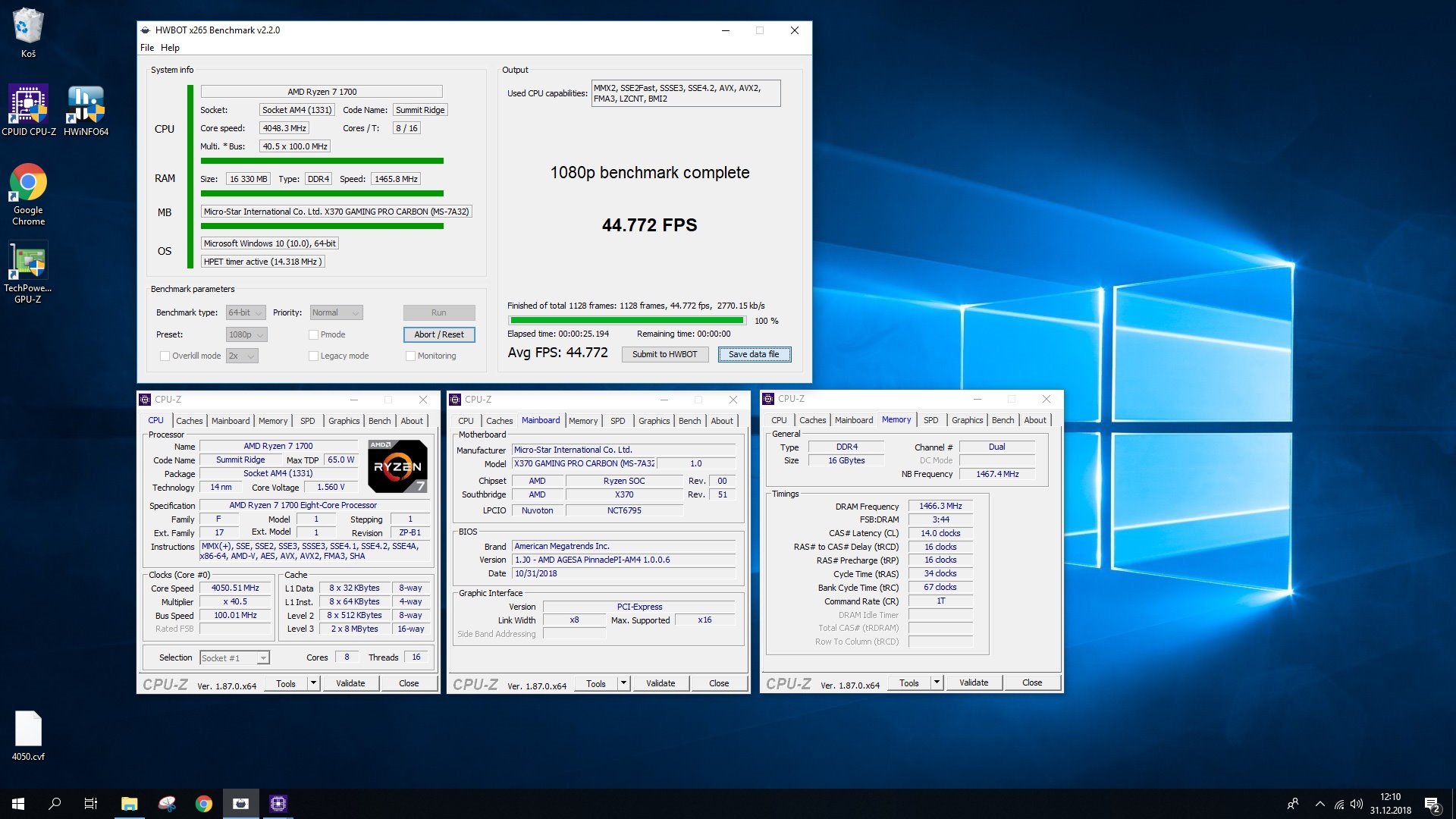Click Submit to HWBOT button
Viewport: 1456px width, 819px height.
click(x=665, y=354)
